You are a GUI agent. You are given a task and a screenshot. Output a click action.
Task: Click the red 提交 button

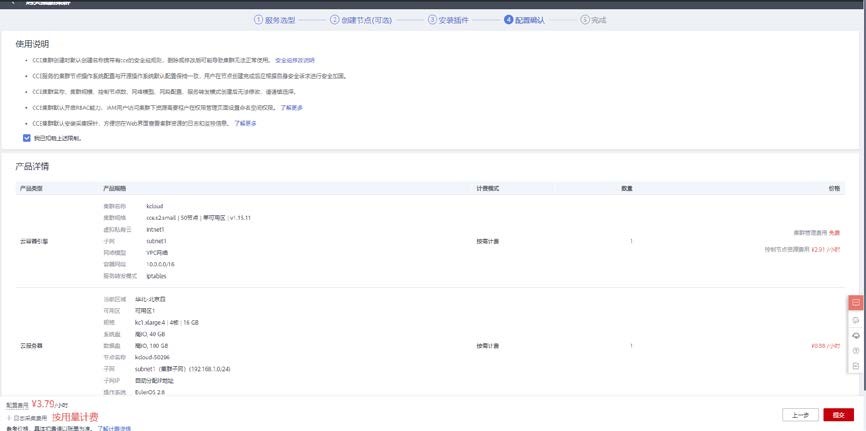(838, 415)
